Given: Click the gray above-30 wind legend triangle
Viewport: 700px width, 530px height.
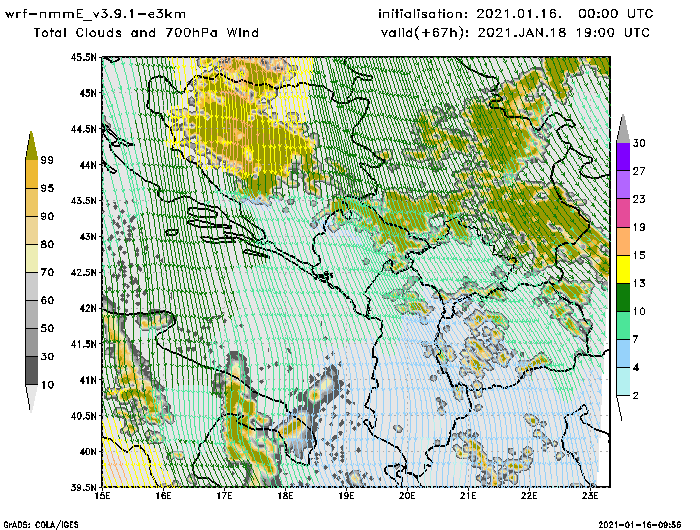Looking at the screenshot, I should click(x=623, y=129).
